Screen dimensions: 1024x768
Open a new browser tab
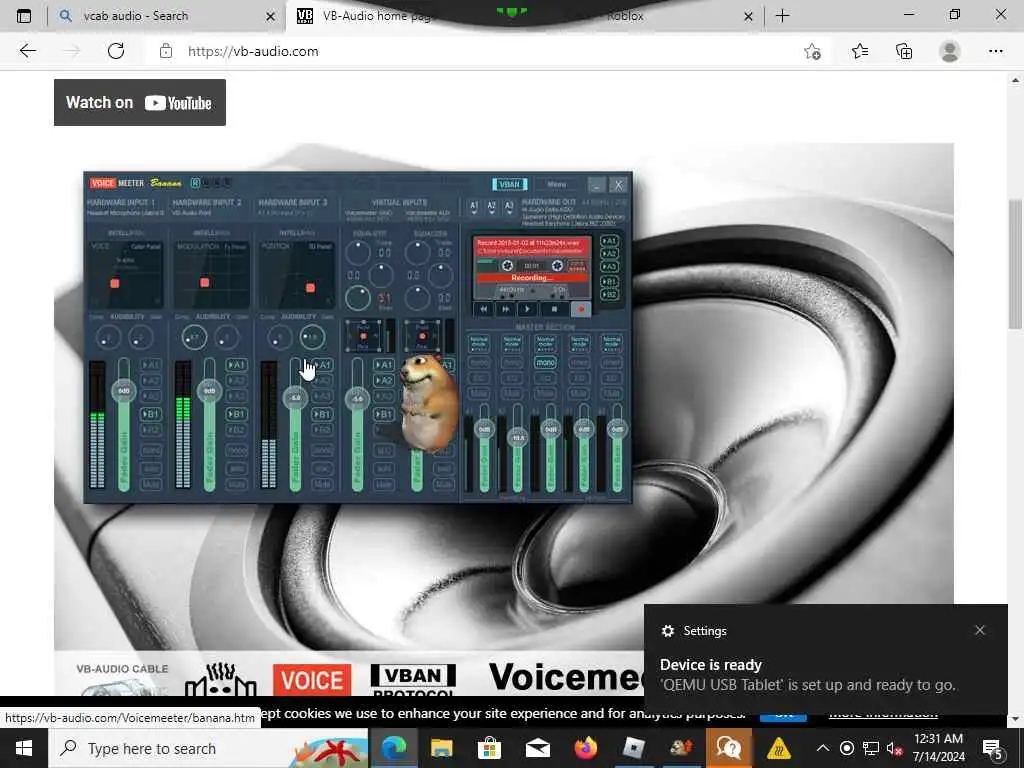(782, 16)
